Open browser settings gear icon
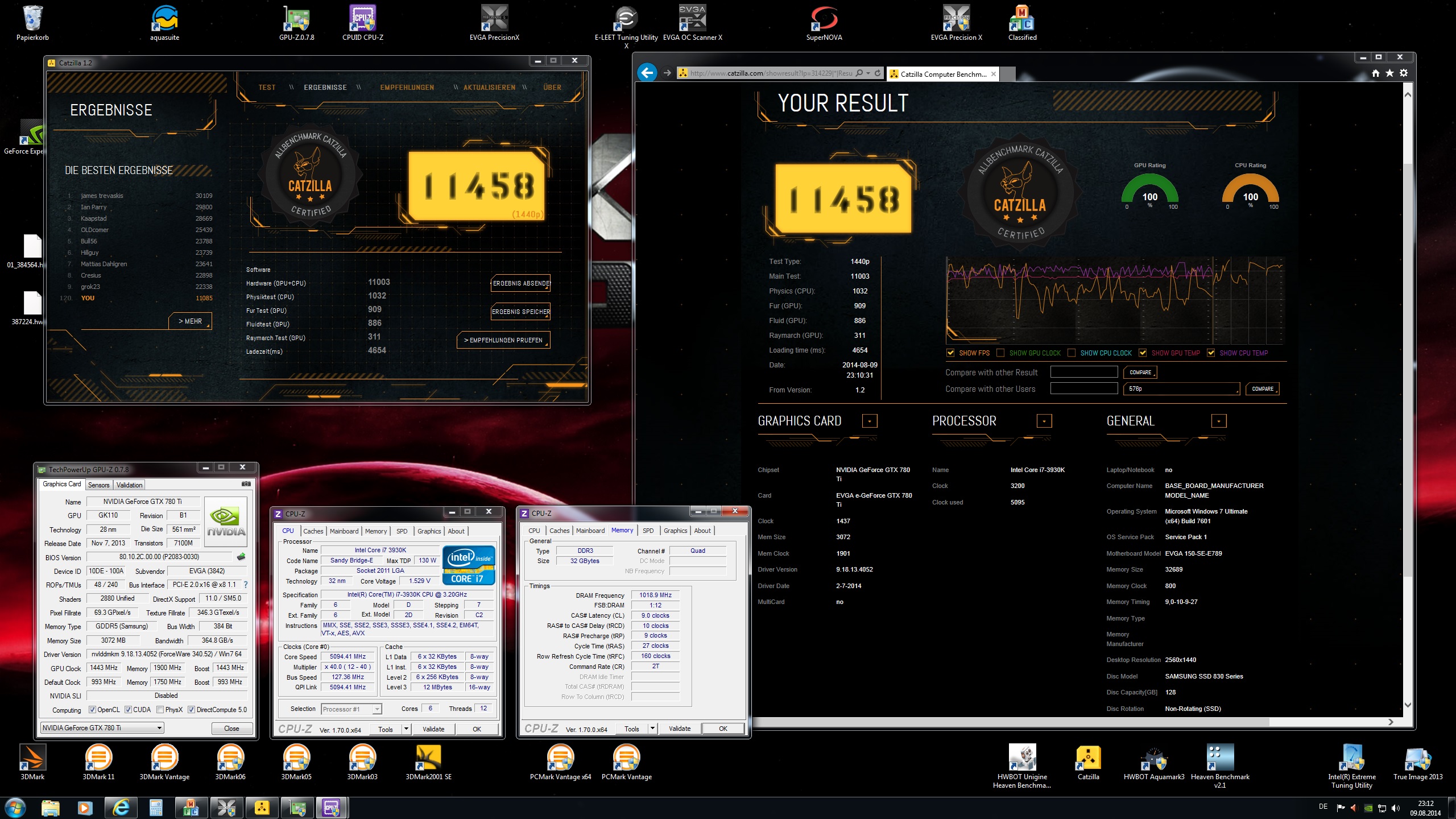 point(1404,73)
